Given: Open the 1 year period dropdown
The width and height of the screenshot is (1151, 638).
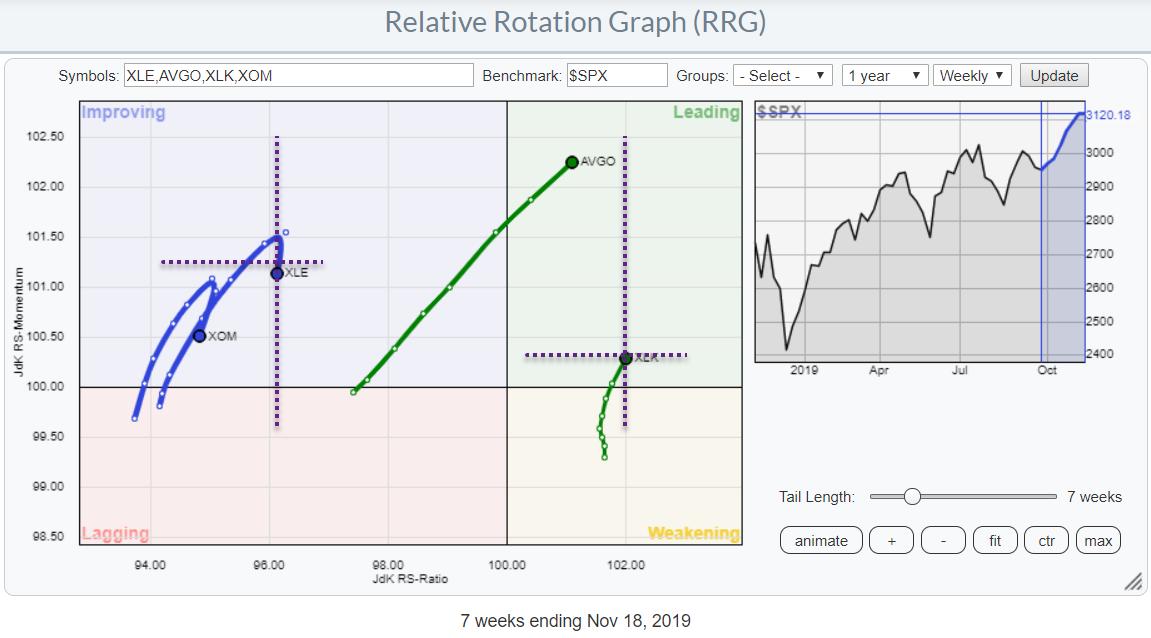Looking at the screenshot, I should (884, 76).
